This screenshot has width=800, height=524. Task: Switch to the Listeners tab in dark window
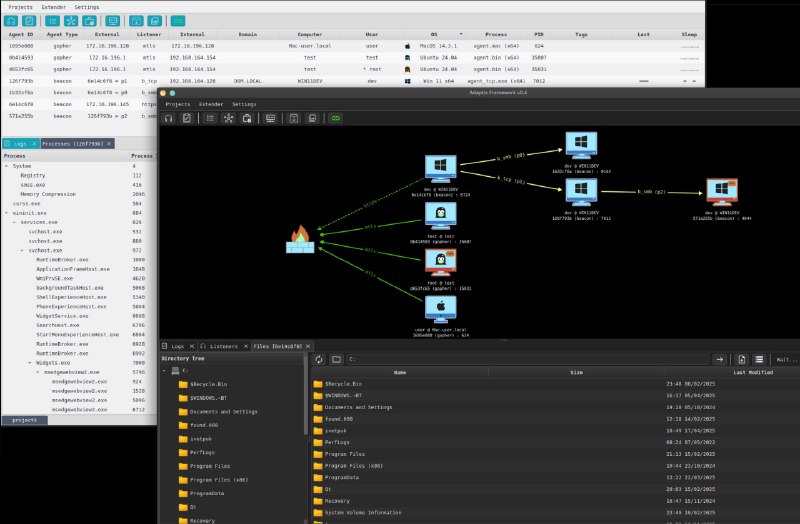pos(224,346)
